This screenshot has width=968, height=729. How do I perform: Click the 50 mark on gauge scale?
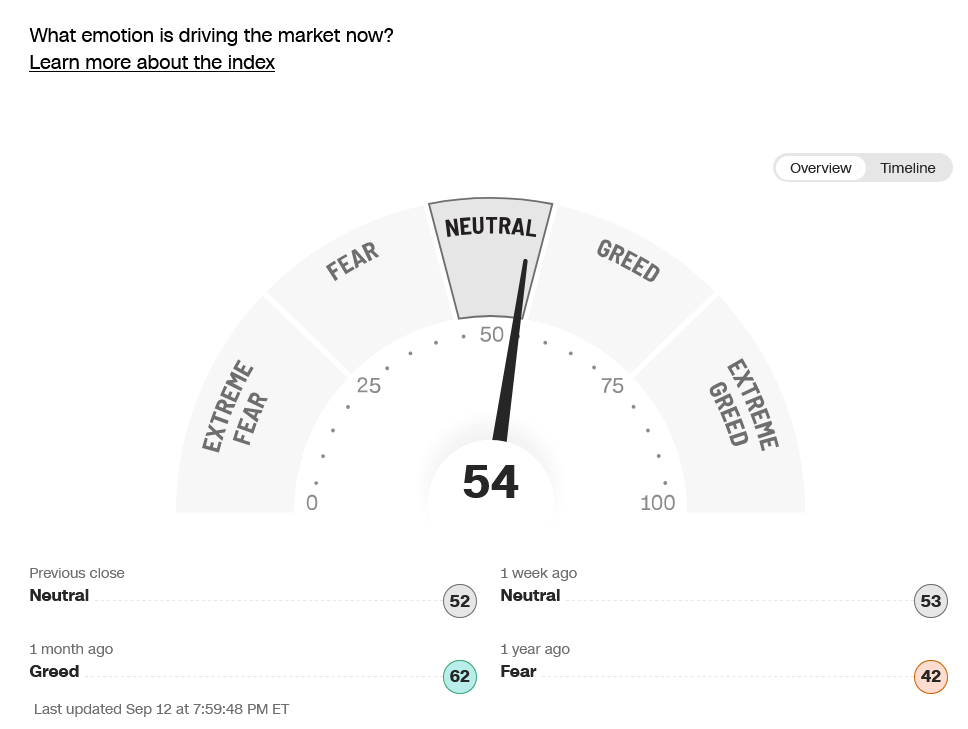tap(491, 335)
